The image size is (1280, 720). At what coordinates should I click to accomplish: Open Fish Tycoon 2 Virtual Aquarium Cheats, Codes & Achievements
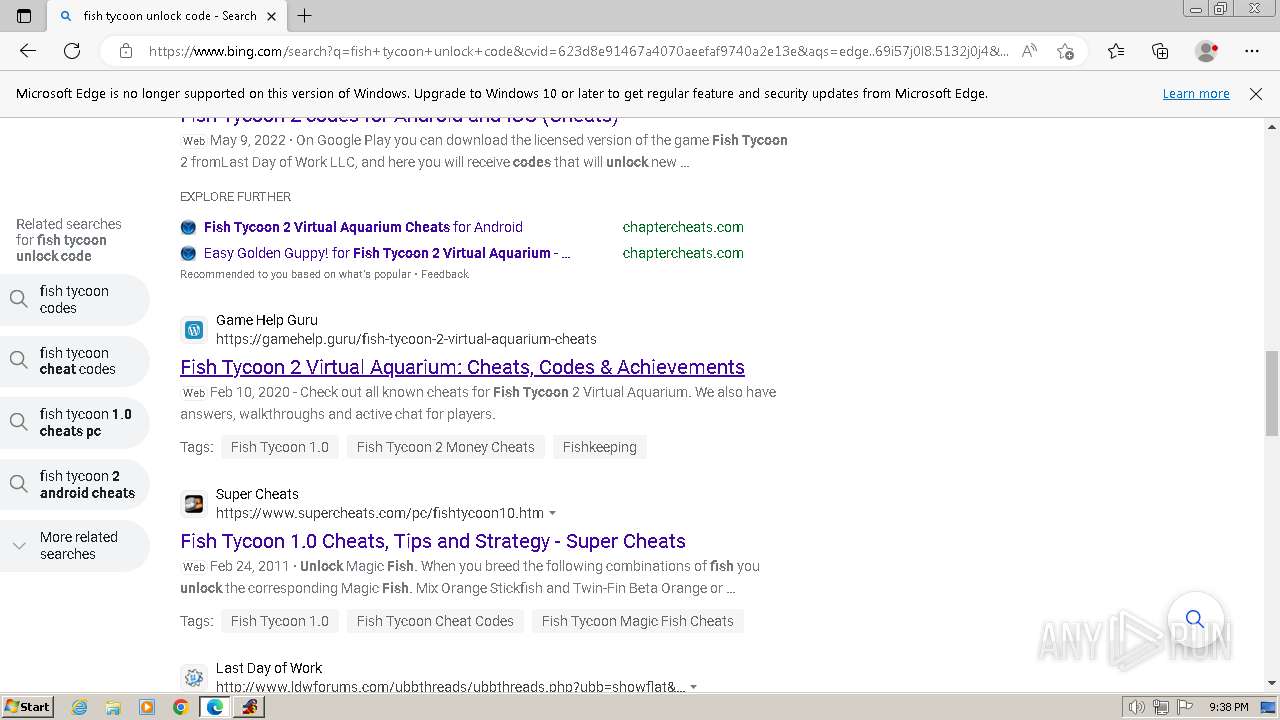pos(462,367)
